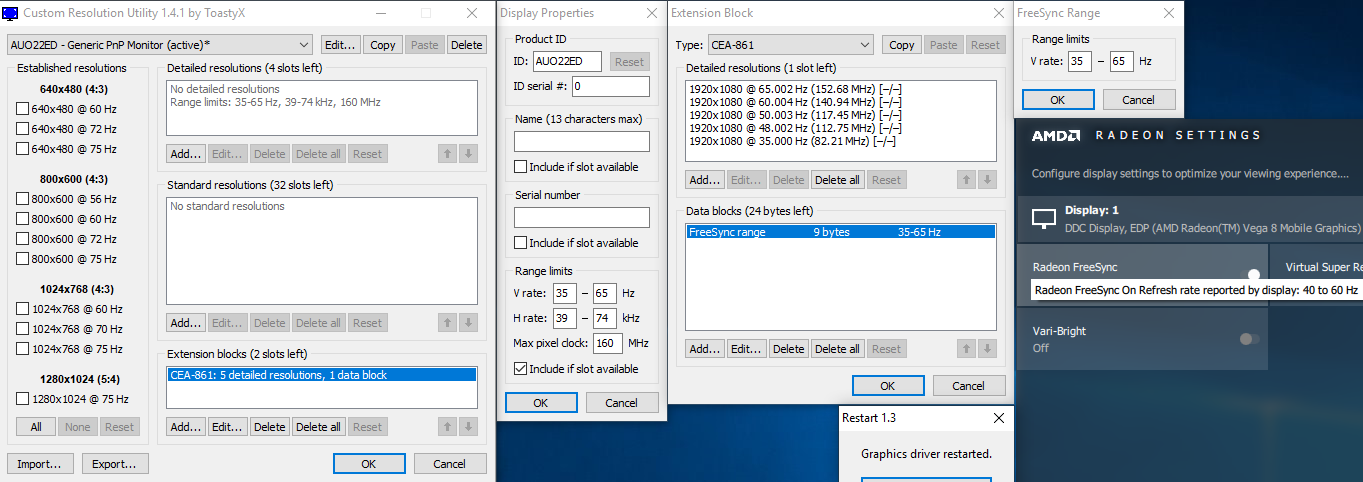Enable 640x480 @ 72 Hz checkbox
The height and width of the screenshot is (482, 1363).
coord(22,129)
